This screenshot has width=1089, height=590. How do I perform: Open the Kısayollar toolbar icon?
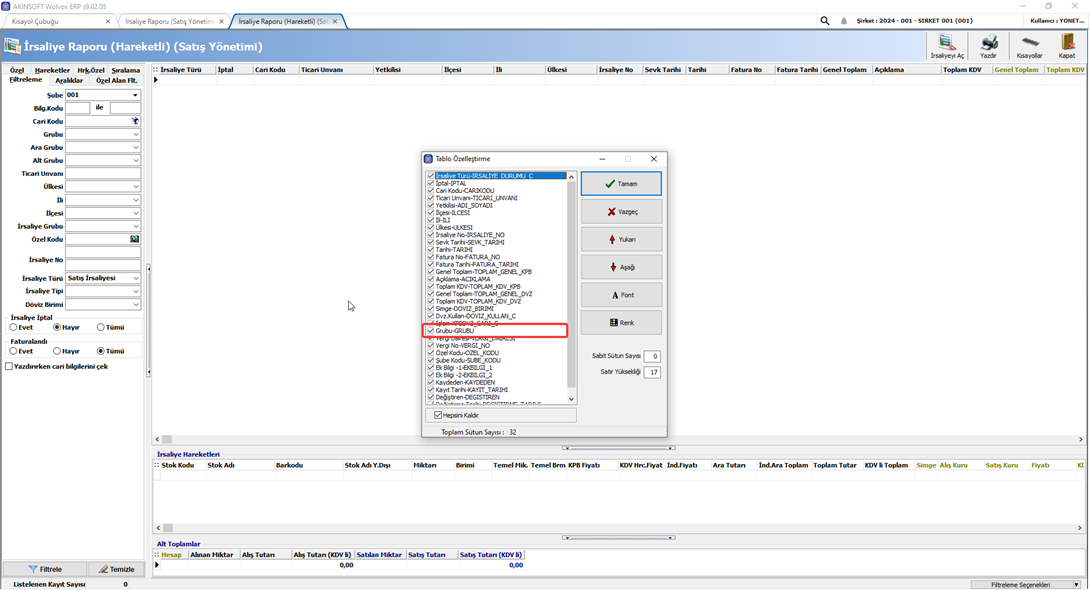[x=1029, y=46]
